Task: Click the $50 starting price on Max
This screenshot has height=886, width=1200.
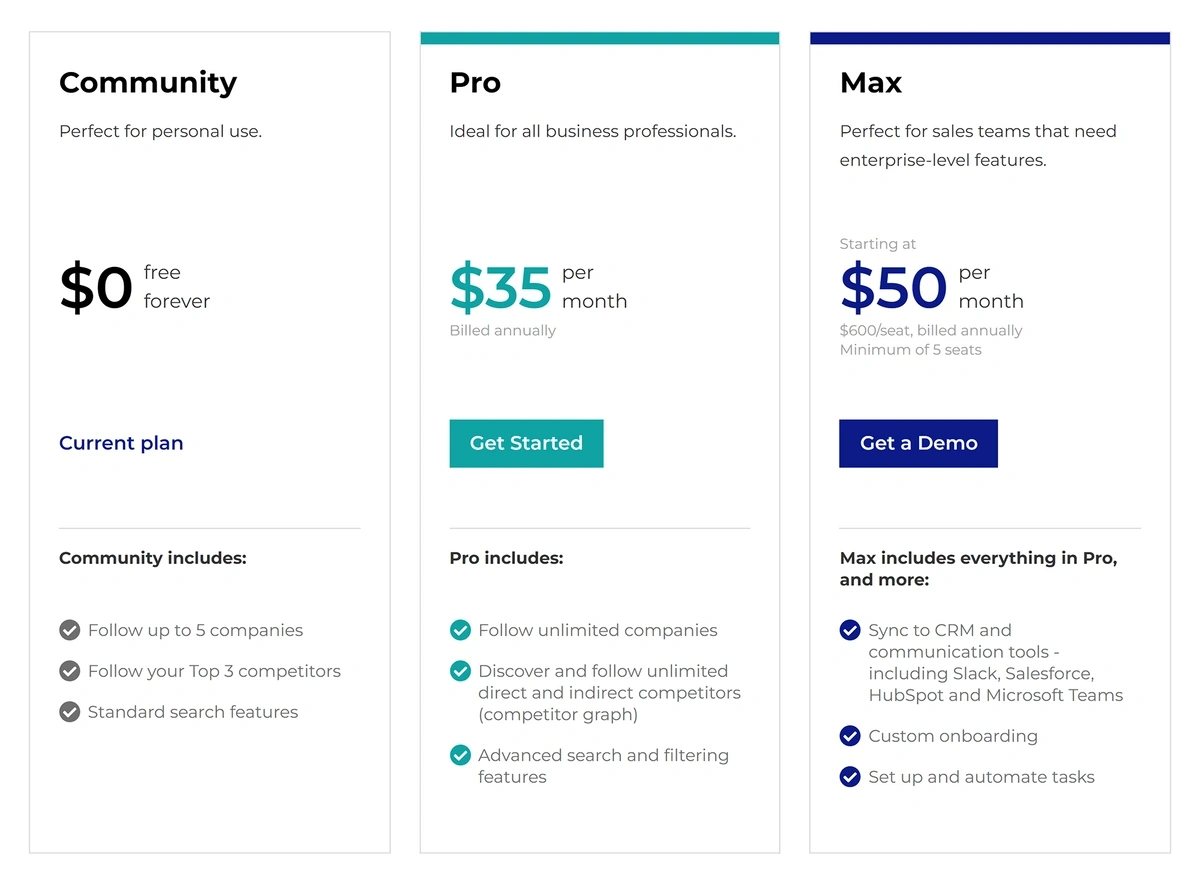Action: coord(893,287)
